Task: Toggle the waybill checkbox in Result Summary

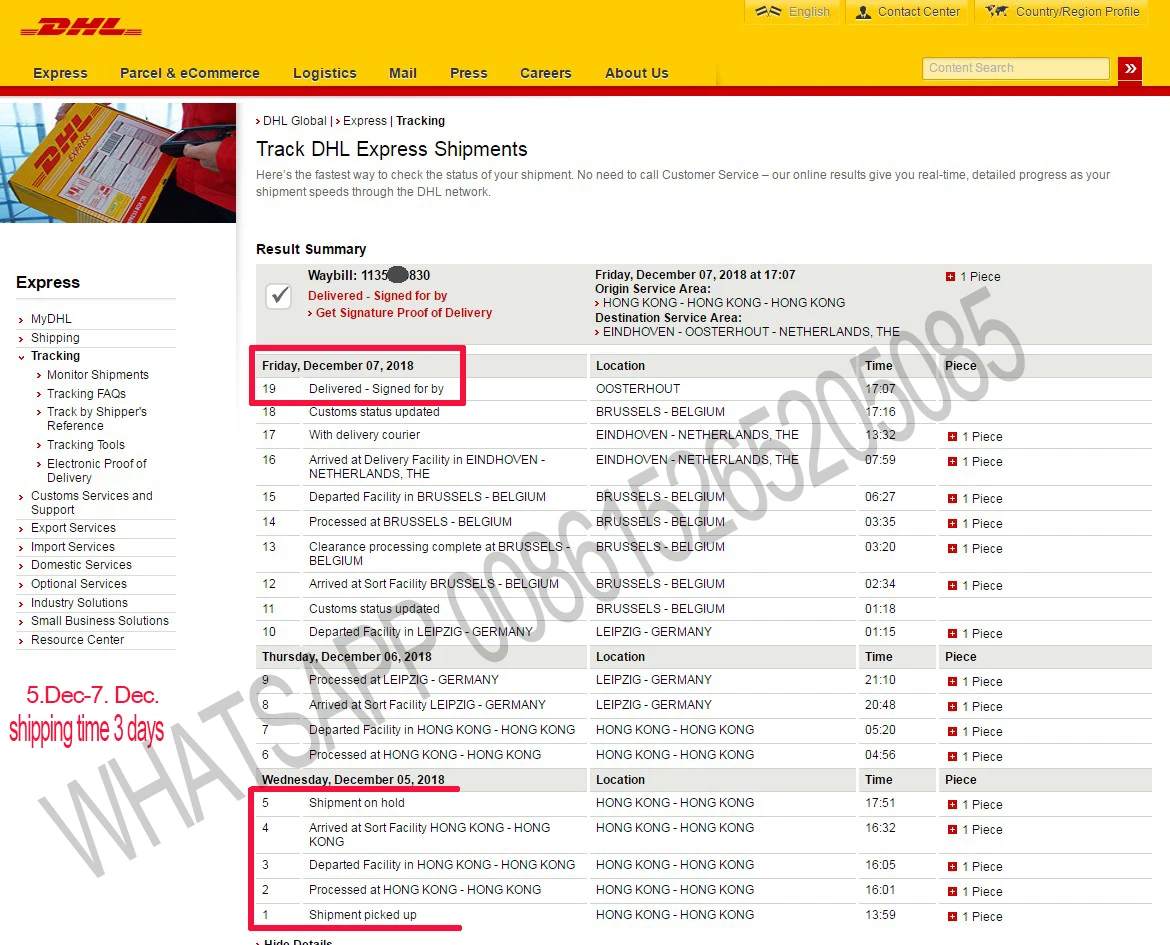Action: 279,296
